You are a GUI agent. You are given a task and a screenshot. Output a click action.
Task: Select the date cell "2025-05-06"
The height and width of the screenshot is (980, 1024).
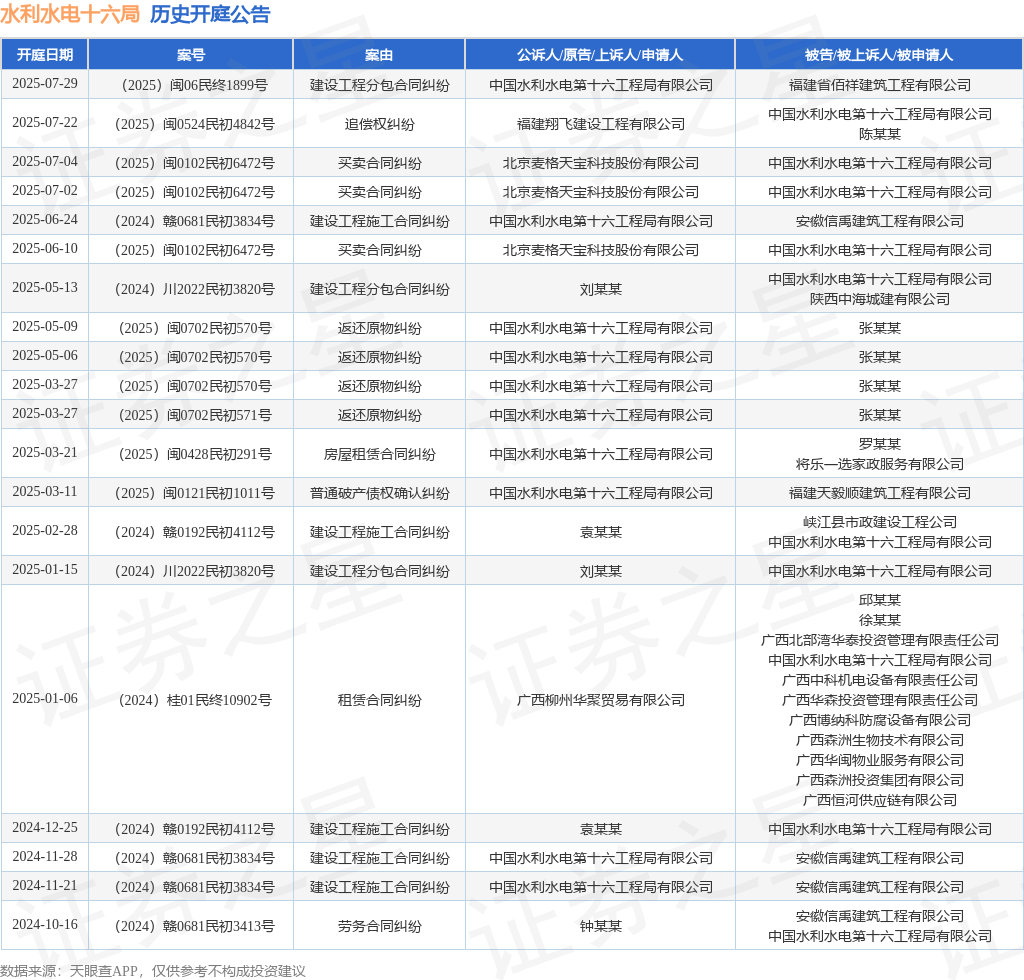(44, 356)
